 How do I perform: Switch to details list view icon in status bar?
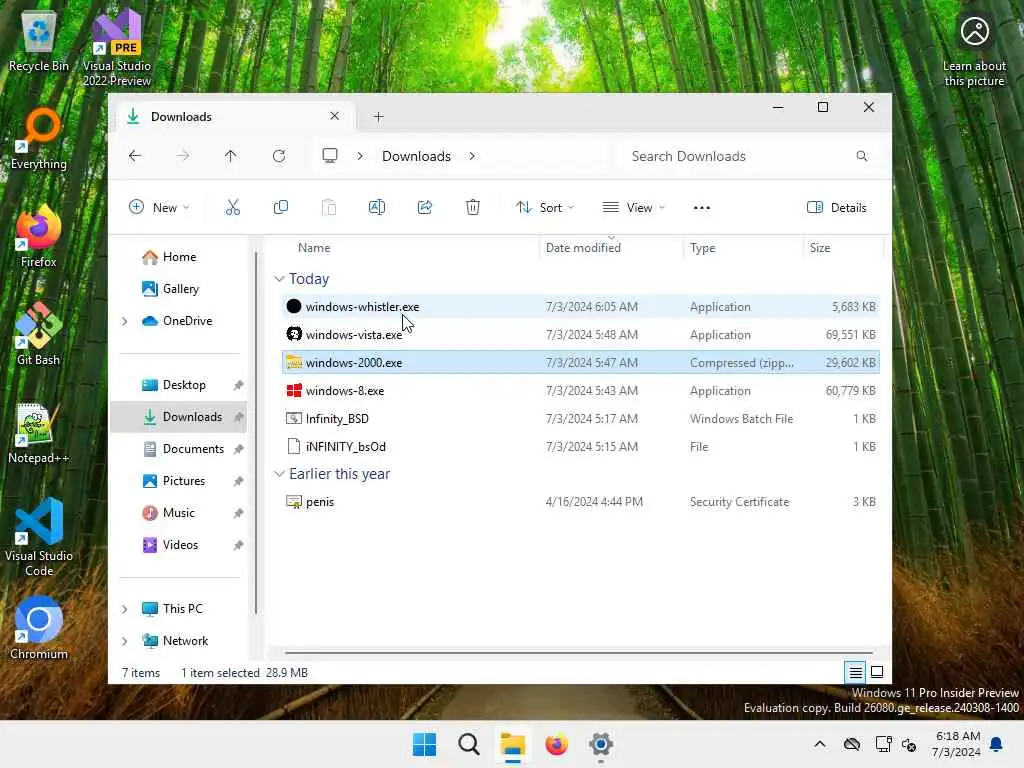[x=855, y=672]
